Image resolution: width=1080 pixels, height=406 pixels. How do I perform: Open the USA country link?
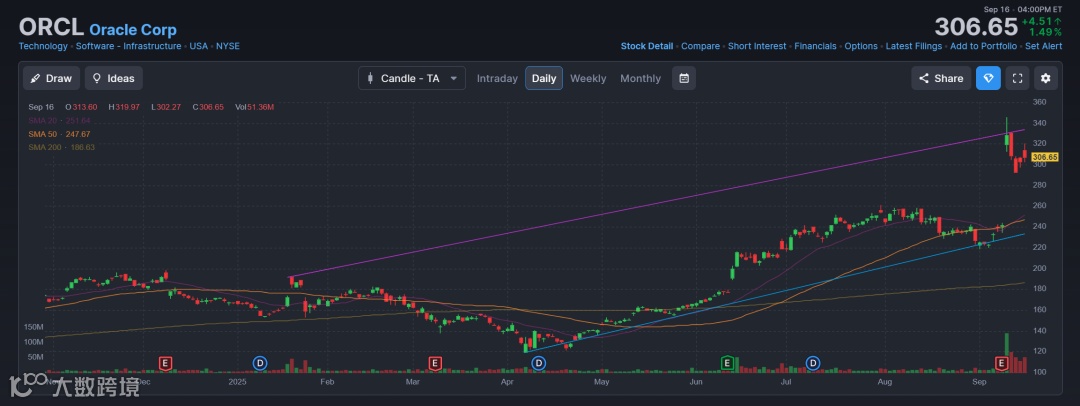198,46
